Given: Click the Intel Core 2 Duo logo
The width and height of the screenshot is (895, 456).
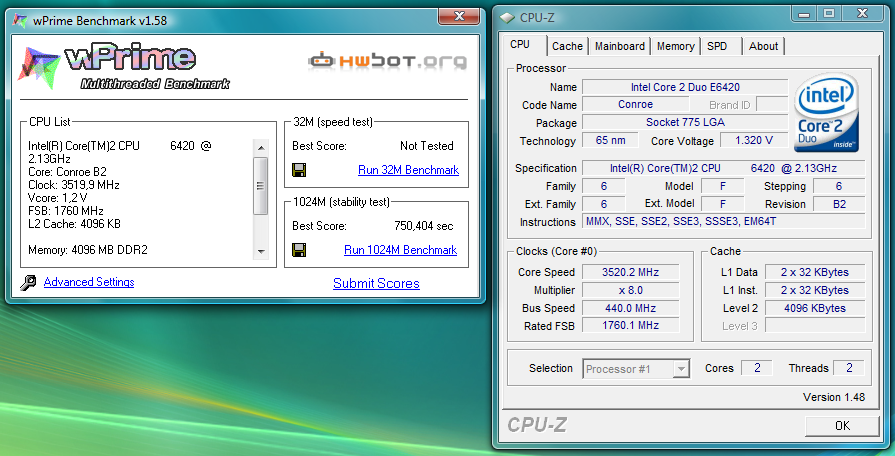Looking at the screenshot, I should tap(828, 112).
